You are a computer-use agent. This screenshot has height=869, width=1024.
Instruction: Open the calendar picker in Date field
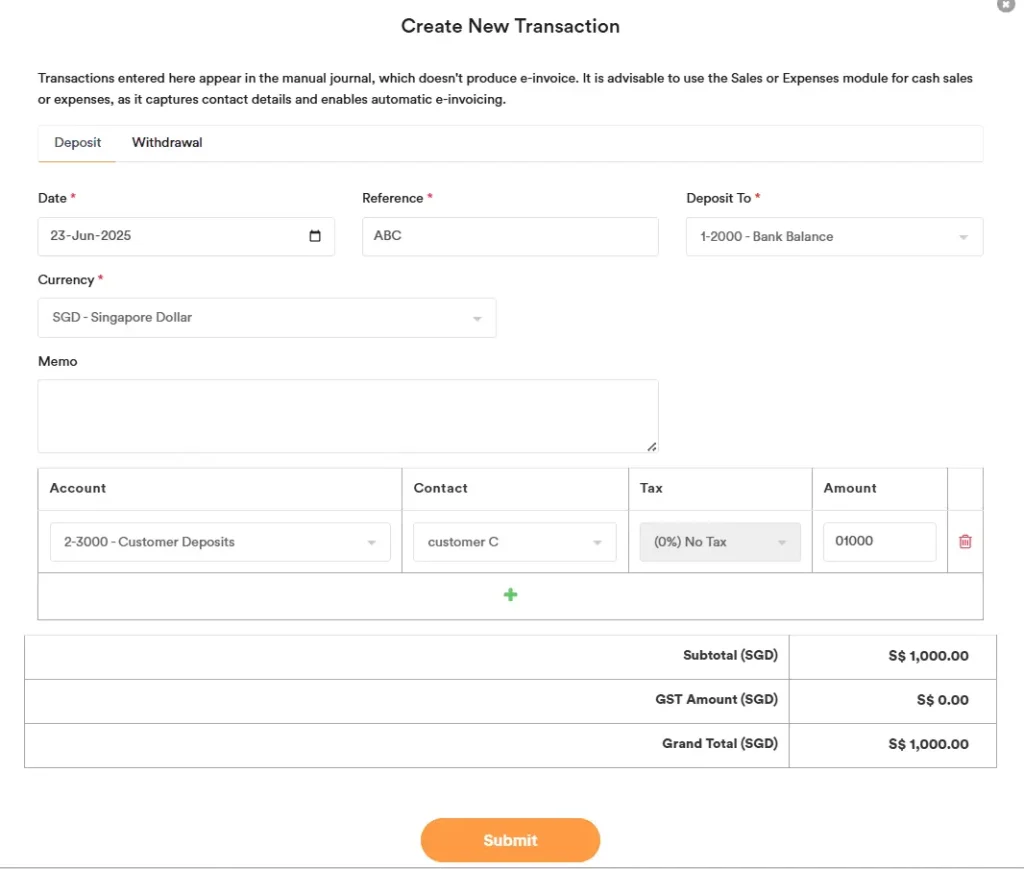coord(315,237)
